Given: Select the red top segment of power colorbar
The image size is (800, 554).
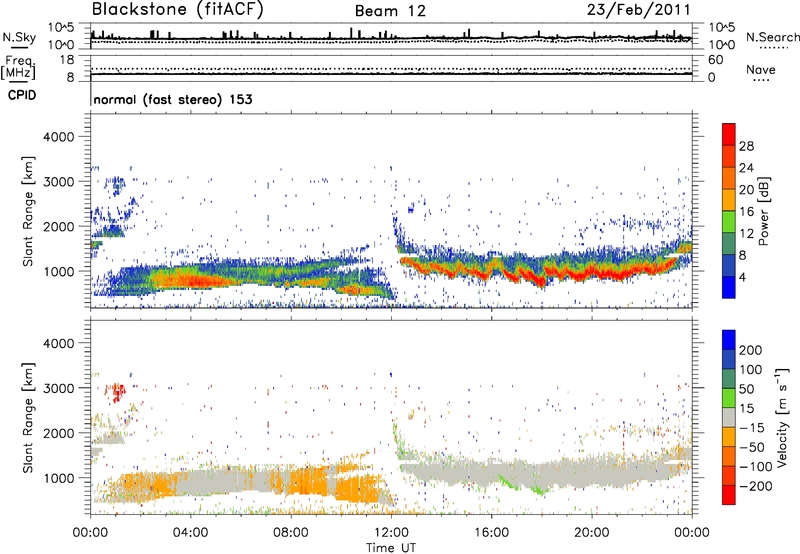Looking at the screenshot, I should click(x=729, y=134).
